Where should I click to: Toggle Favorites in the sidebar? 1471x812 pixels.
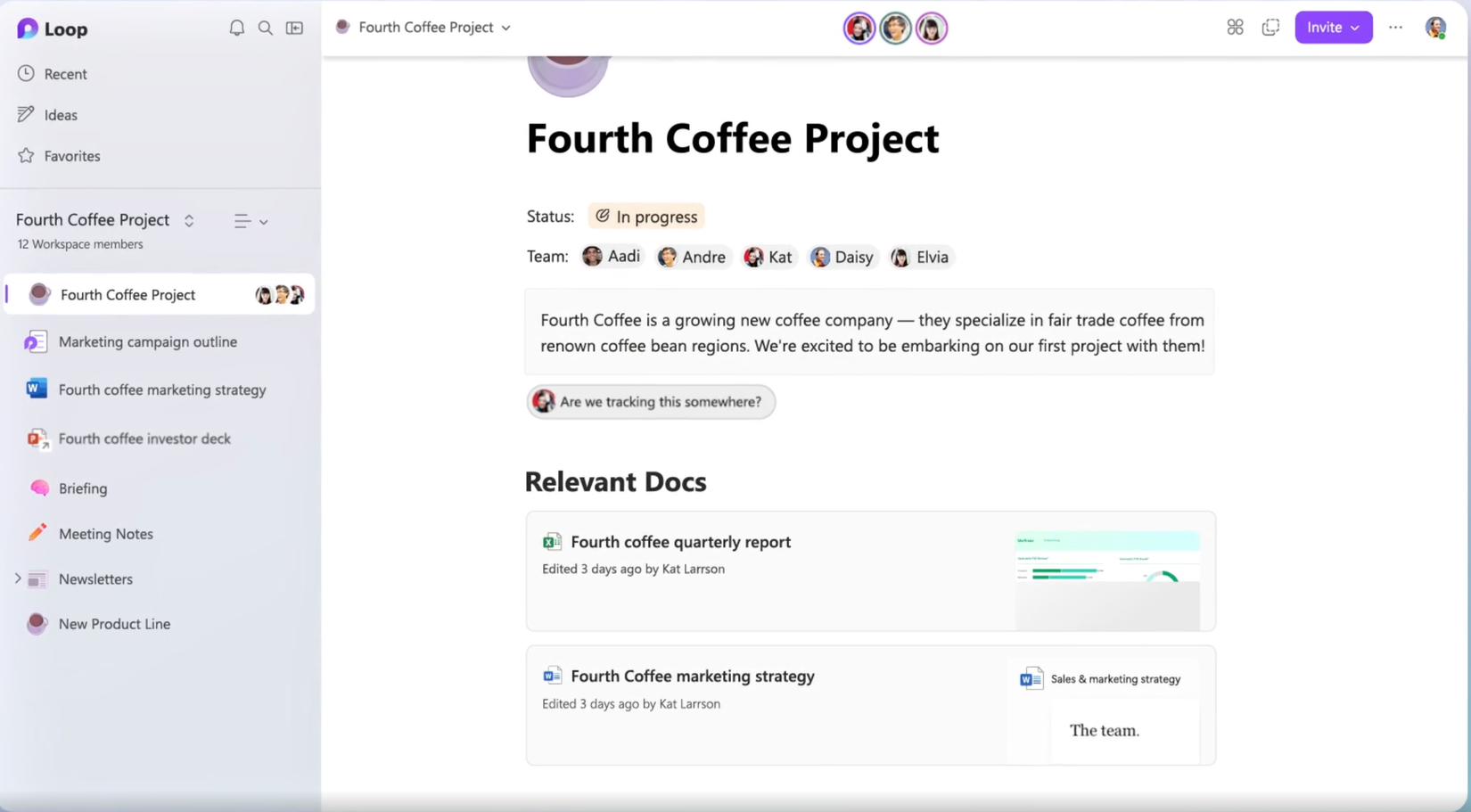pos(71,156)
